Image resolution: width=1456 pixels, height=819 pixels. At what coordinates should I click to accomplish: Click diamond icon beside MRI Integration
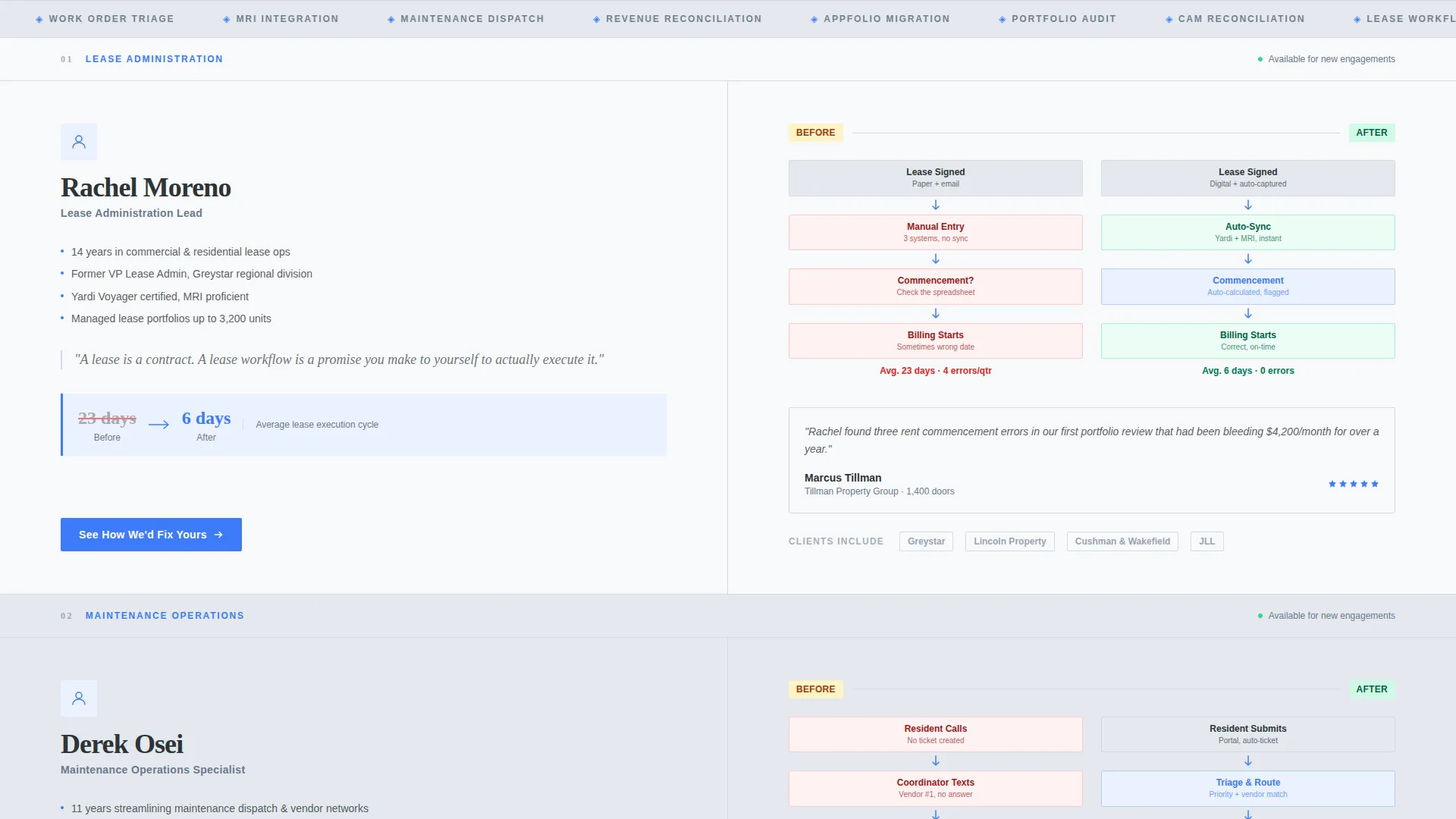[x=227, y=19]
